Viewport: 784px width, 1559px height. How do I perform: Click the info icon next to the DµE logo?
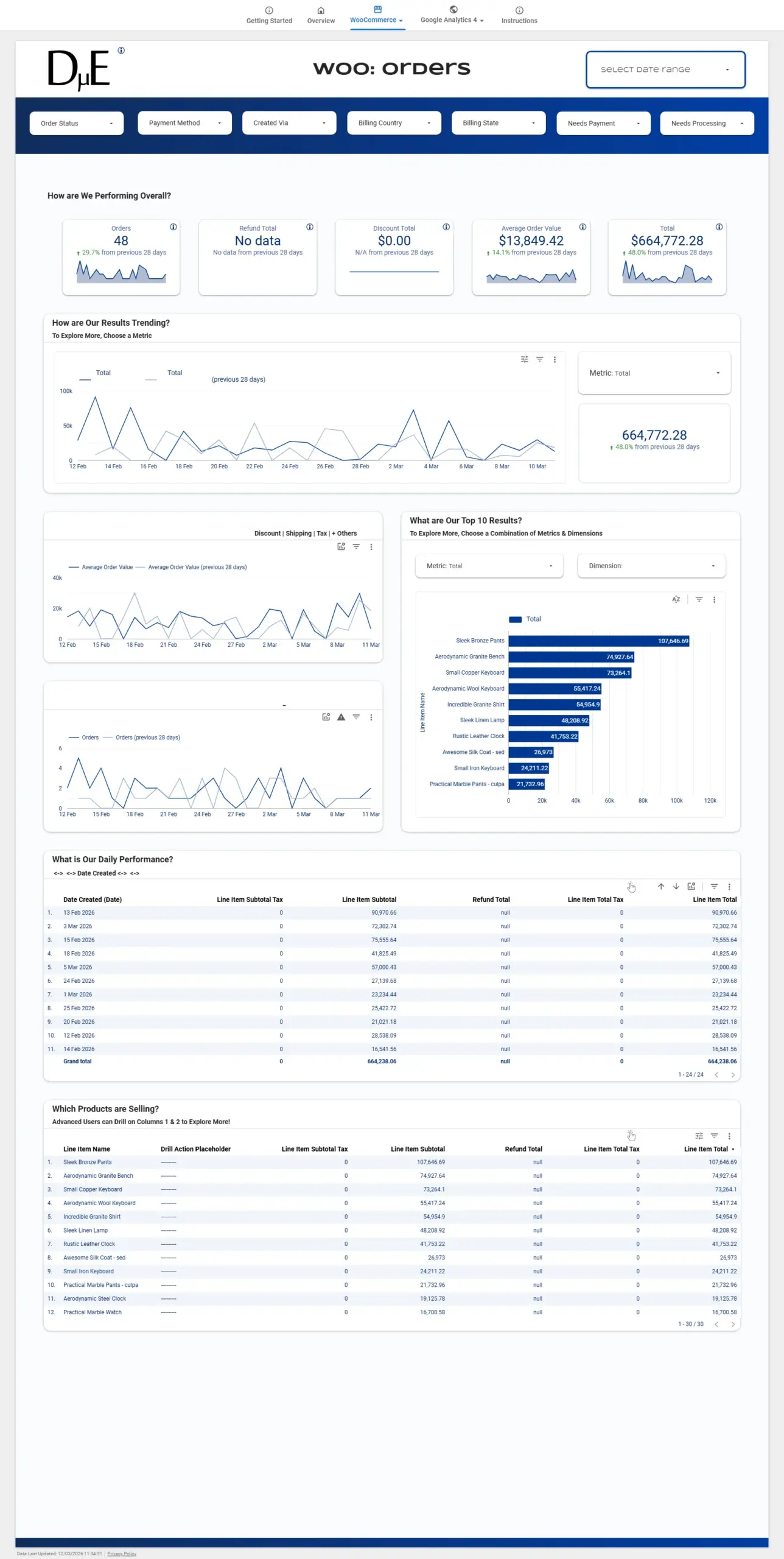click(121, 51)
